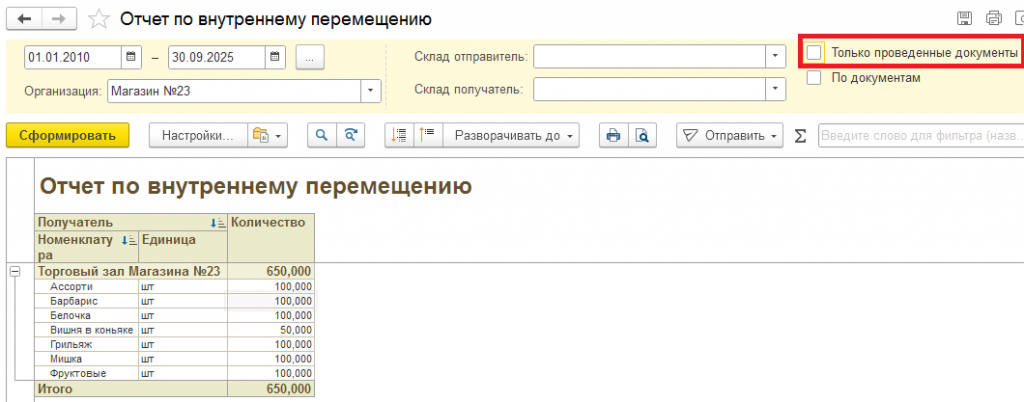Click quantity 100,000 in Барбарис row

tap(270, 301)
